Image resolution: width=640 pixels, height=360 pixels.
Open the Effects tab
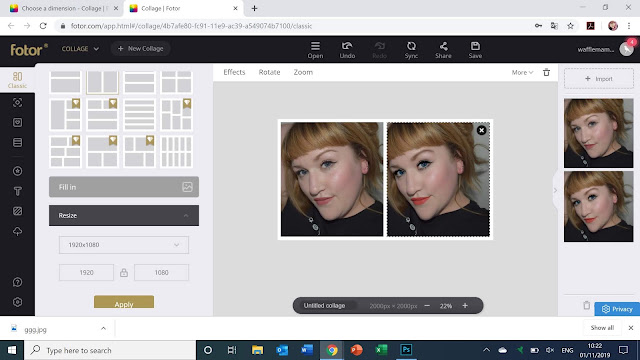[x=234, y=72]
